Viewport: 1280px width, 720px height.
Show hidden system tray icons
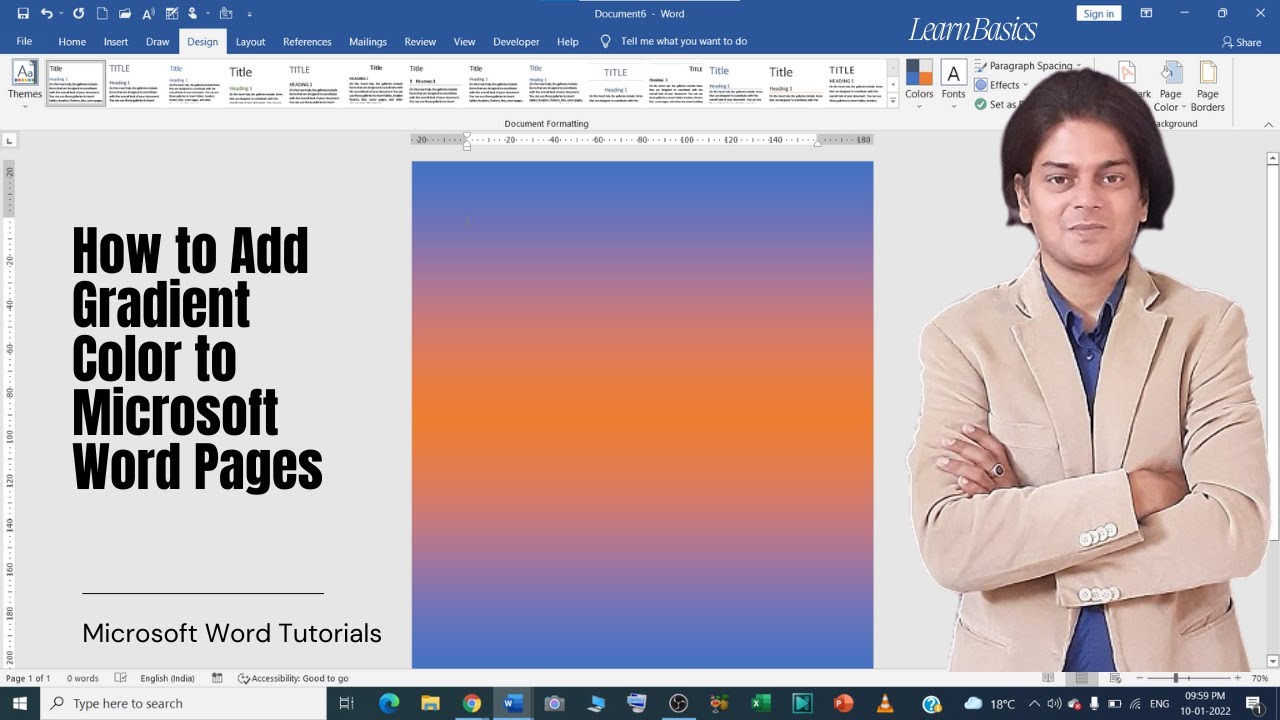[x=1034, y=703]
